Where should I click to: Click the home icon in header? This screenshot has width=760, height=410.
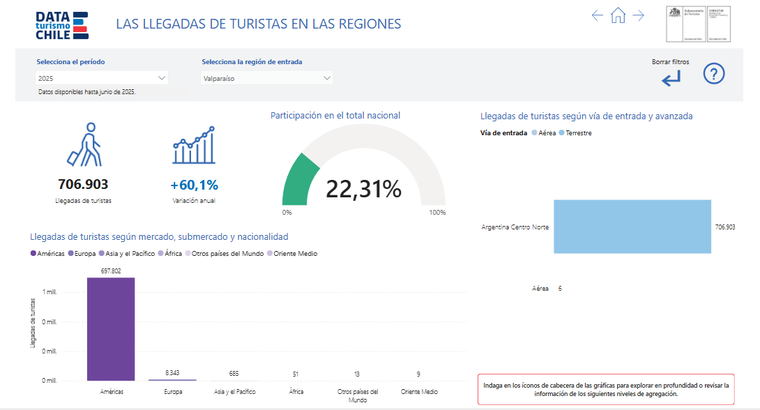click(x=618, y=15)
